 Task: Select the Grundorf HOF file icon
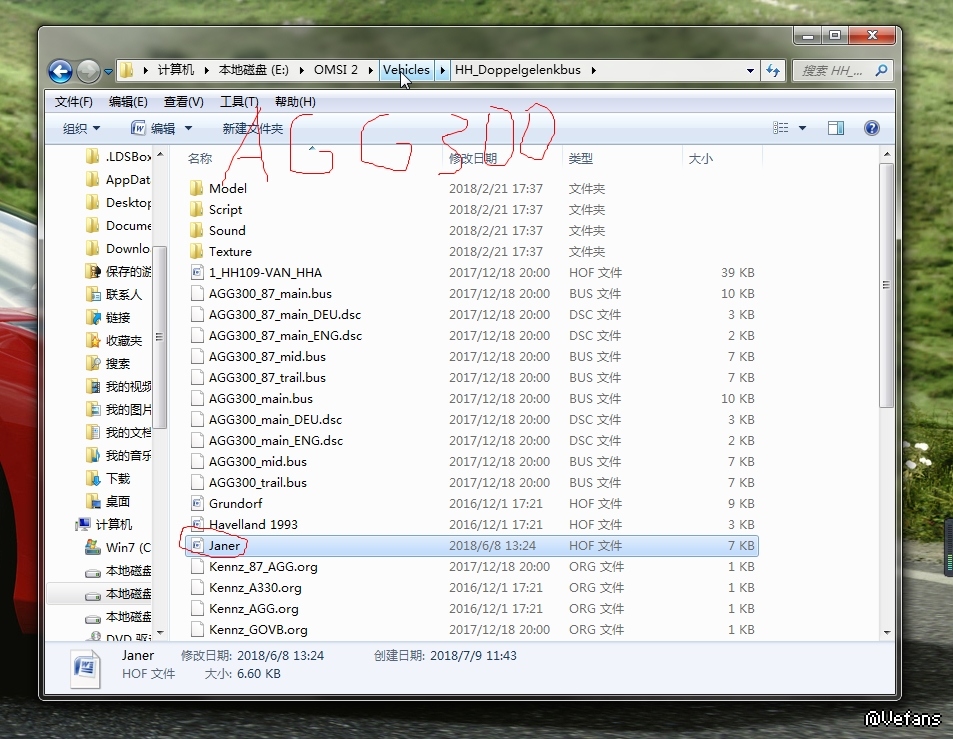(196, 503)
